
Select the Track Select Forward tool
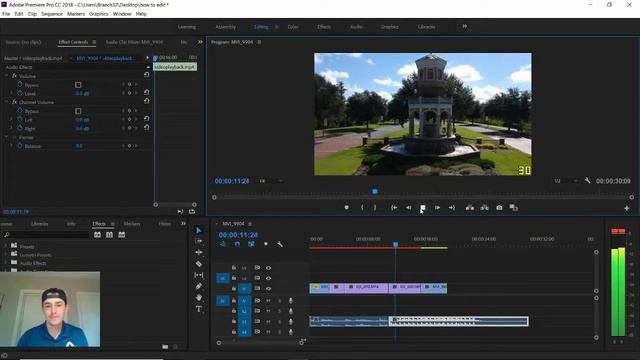(x=199, y=241)
